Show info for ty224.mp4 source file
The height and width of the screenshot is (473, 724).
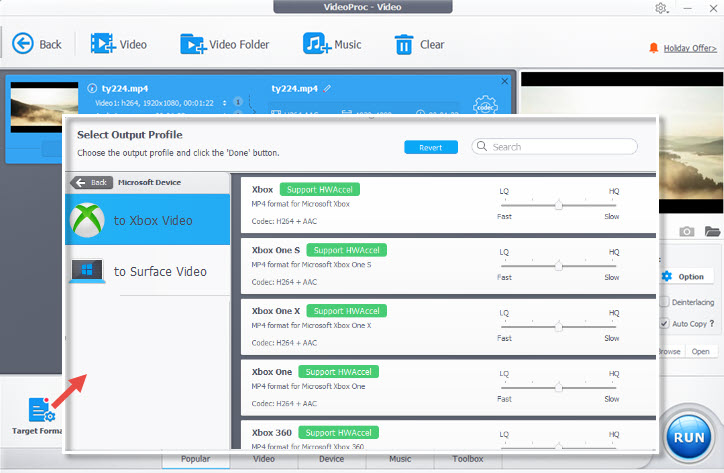pyautogui.click(x=92, y=88)
